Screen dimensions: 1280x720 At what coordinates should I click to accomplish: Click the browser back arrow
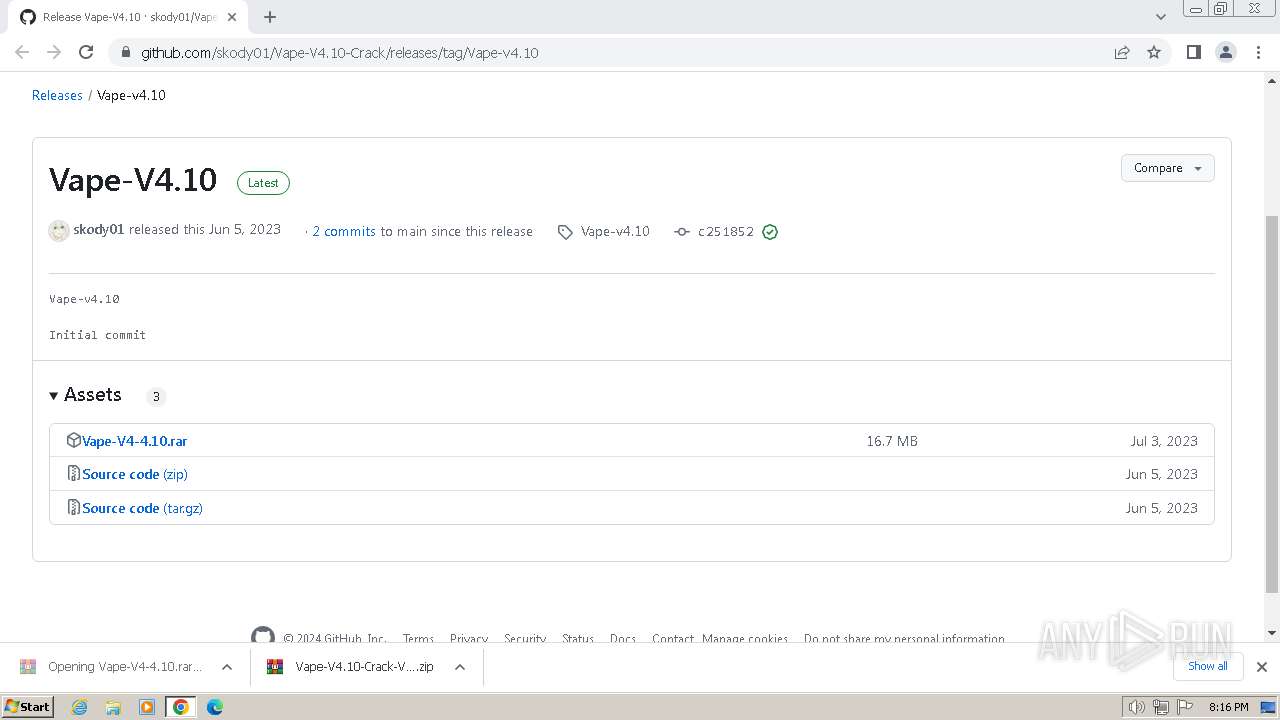[22, 52]
